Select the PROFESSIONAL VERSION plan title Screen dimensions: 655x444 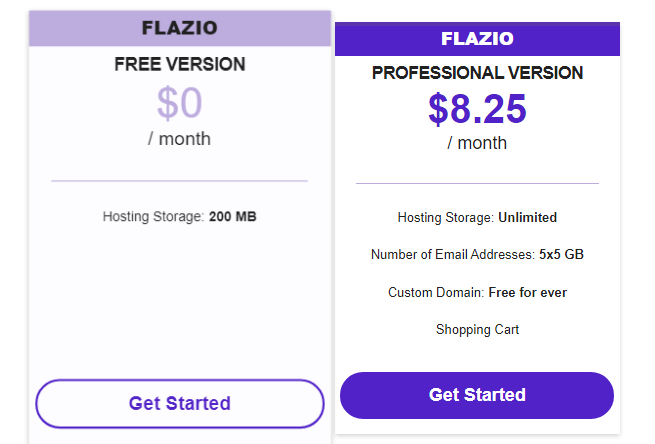(477, 73)
